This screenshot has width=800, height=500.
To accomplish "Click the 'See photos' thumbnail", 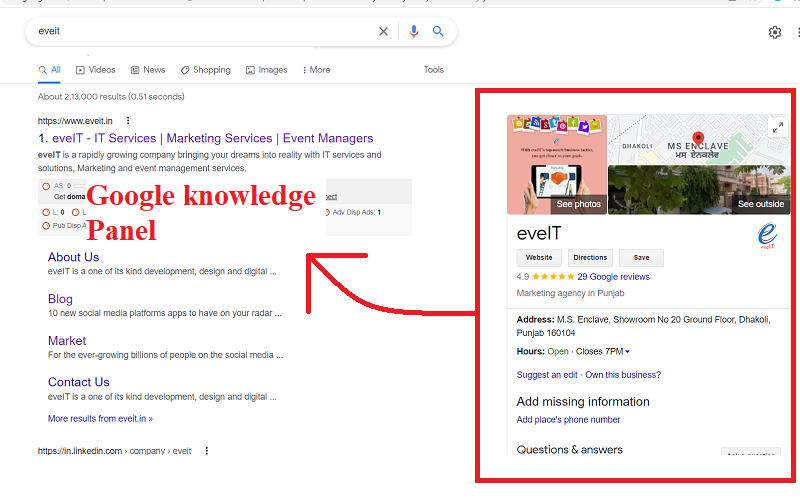I will click(557, 164).
